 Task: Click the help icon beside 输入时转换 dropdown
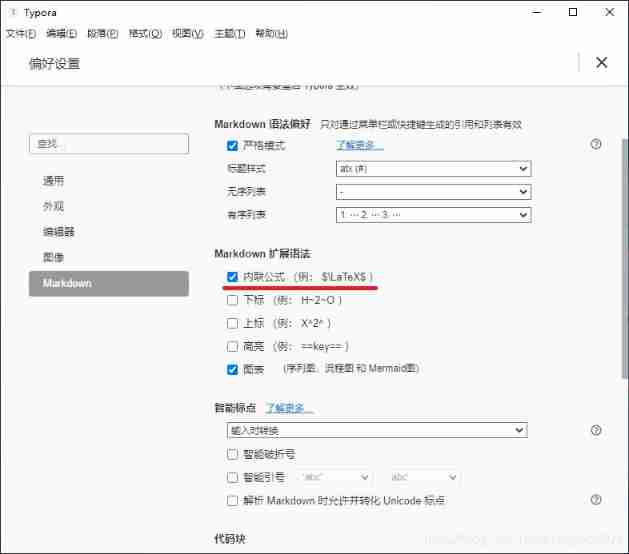click(596, 430)
